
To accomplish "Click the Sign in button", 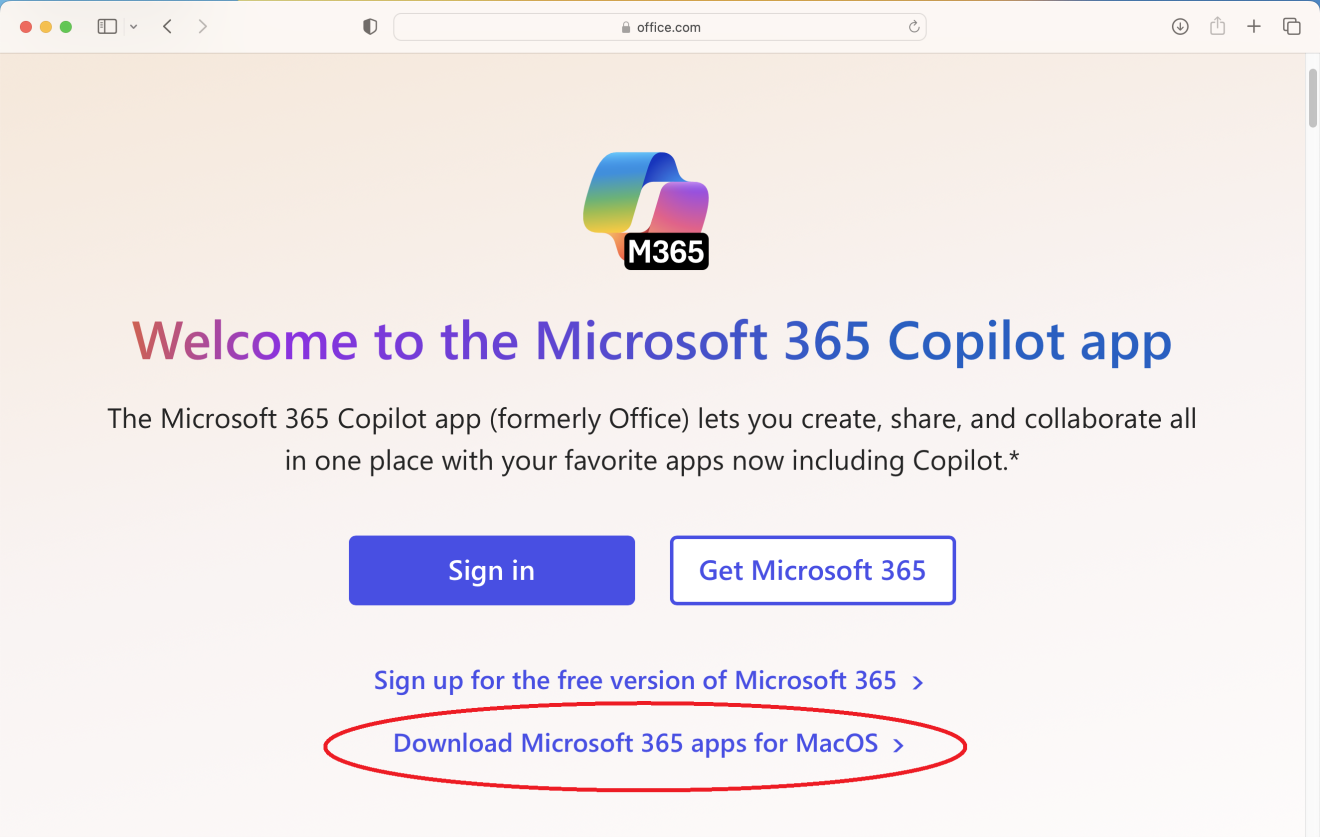I will point(492,570).
